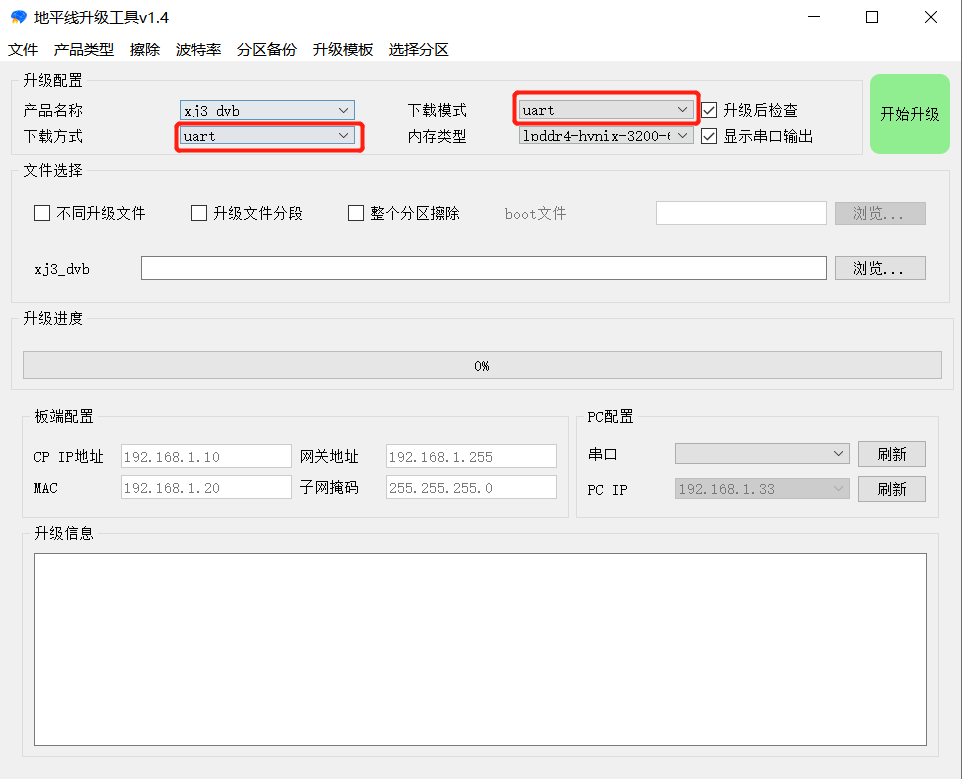Expand the 下载方式 uart dropdown
962x779 pixels.
[267, 136]
